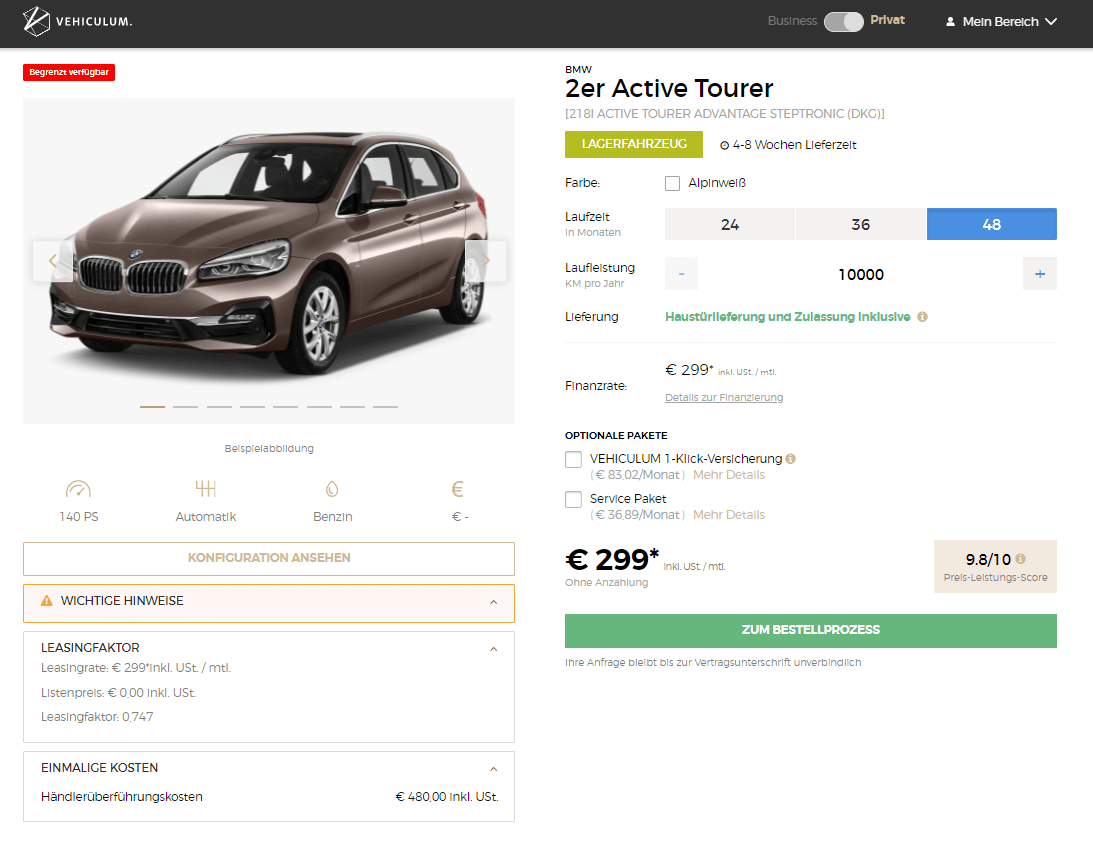Show previous car image arrow
This screenshot has width=1093, height=843.
(52, 261)
